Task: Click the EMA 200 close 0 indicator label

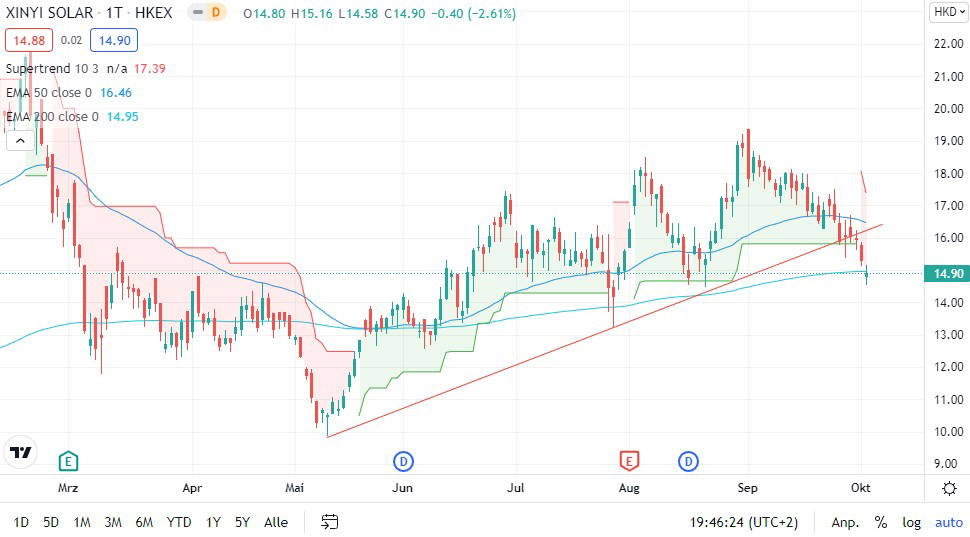Action: [x=52, y=116]
